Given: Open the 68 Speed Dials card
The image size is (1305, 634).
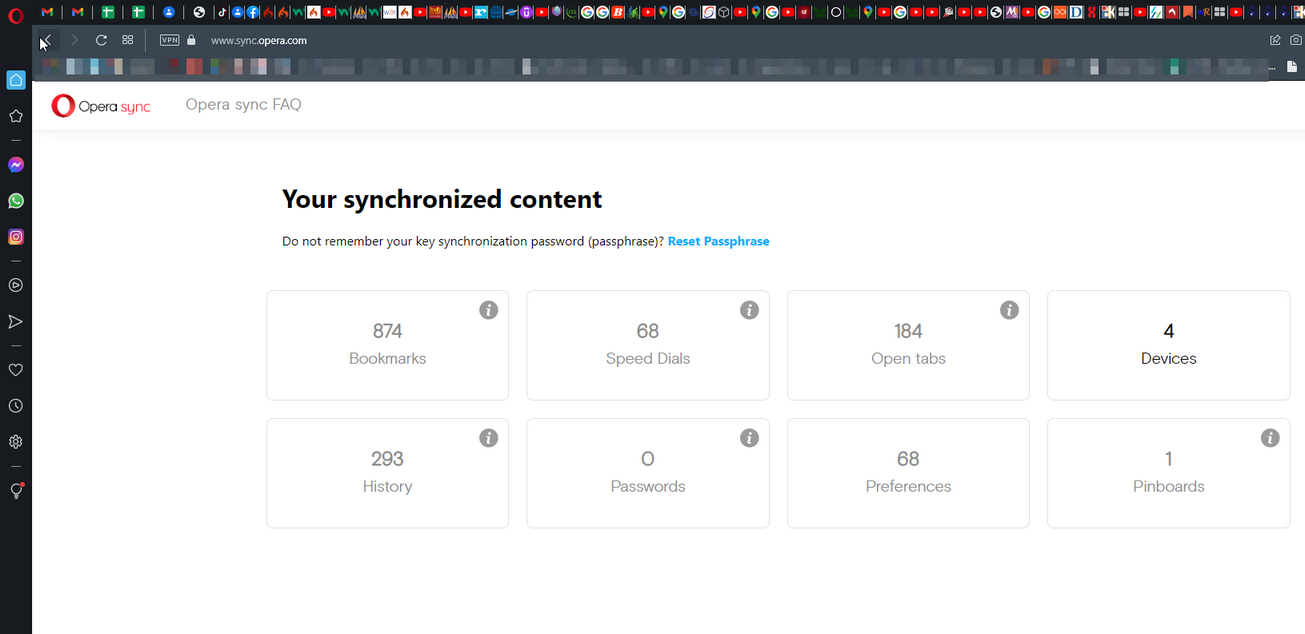Looking at the screenshot, I should pos(648,345).
